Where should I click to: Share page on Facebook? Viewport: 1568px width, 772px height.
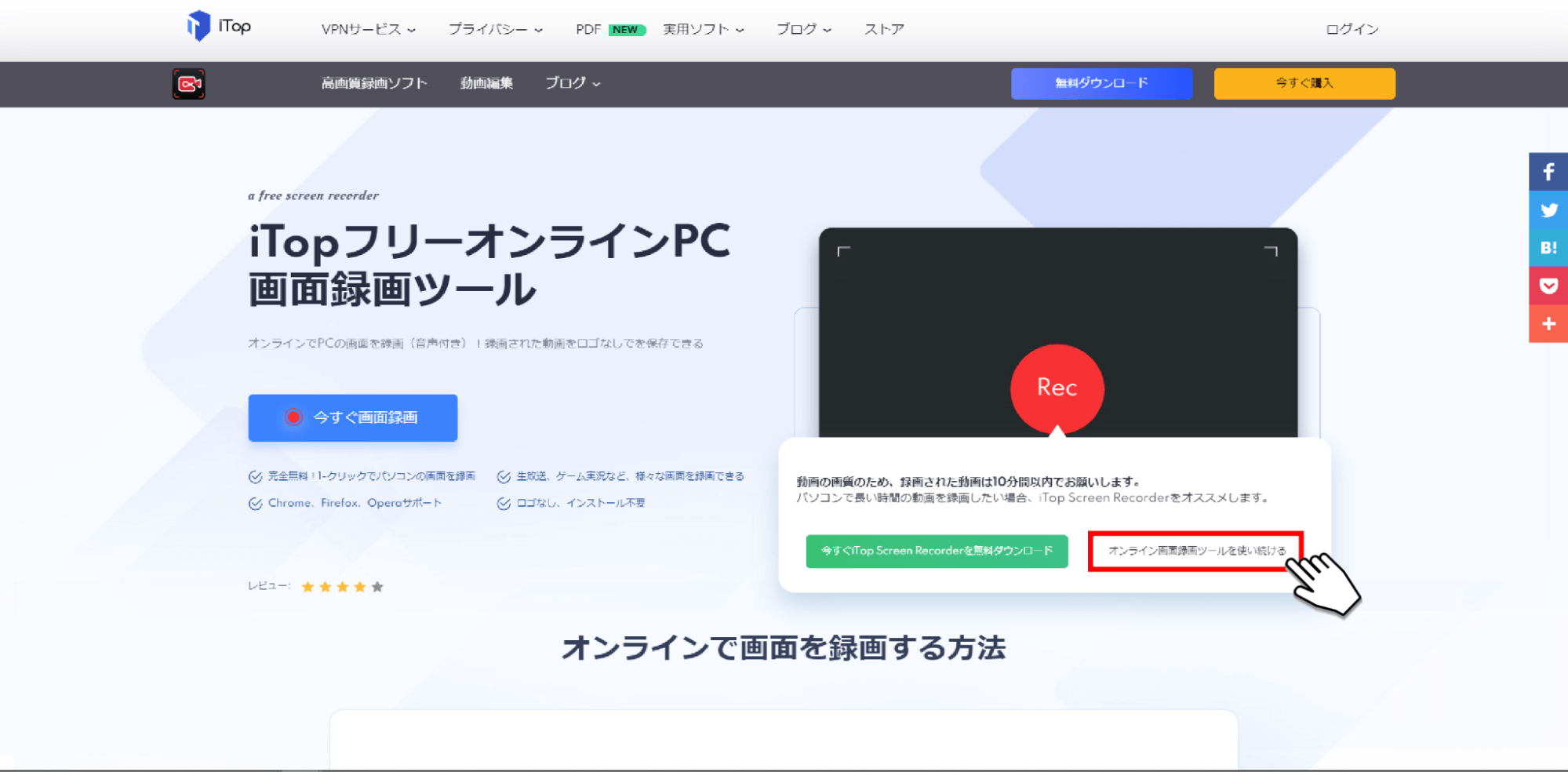click(x=1548, y=172)
